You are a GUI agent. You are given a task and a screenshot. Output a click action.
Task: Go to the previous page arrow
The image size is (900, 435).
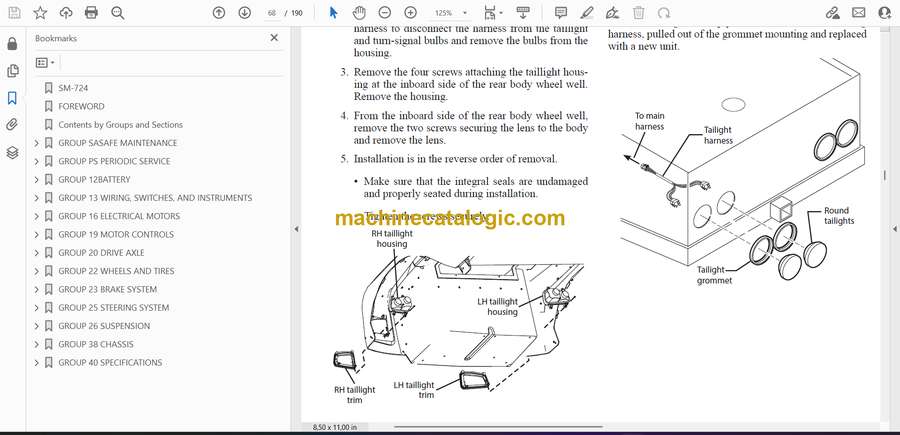pyautogui.click(x=219, y=13)
